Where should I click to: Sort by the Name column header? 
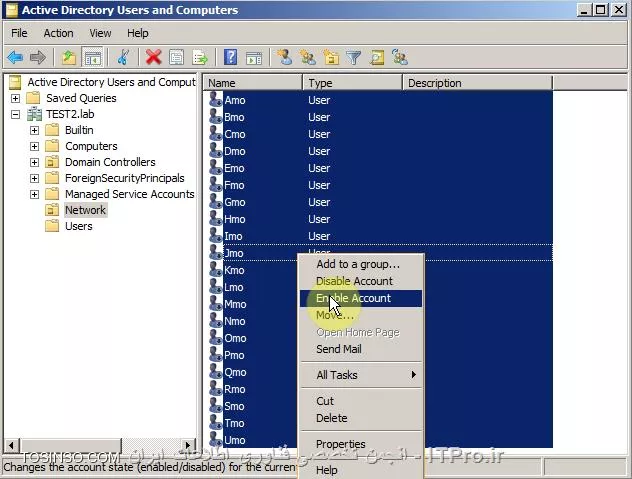pos(253,83)
